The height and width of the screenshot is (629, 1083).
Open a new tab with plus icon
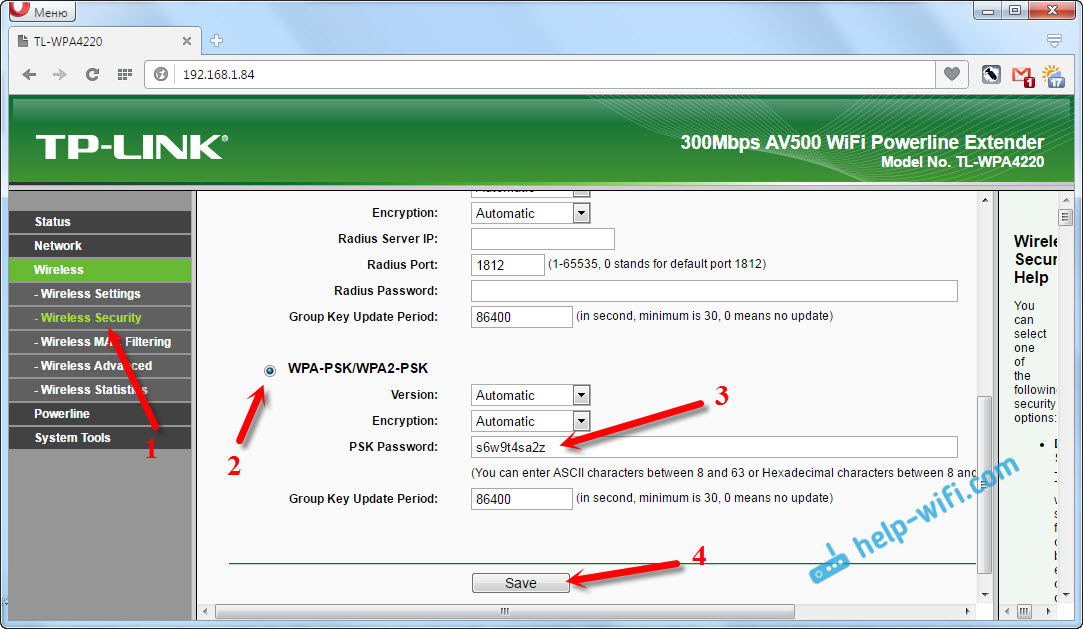click(217, 41)
